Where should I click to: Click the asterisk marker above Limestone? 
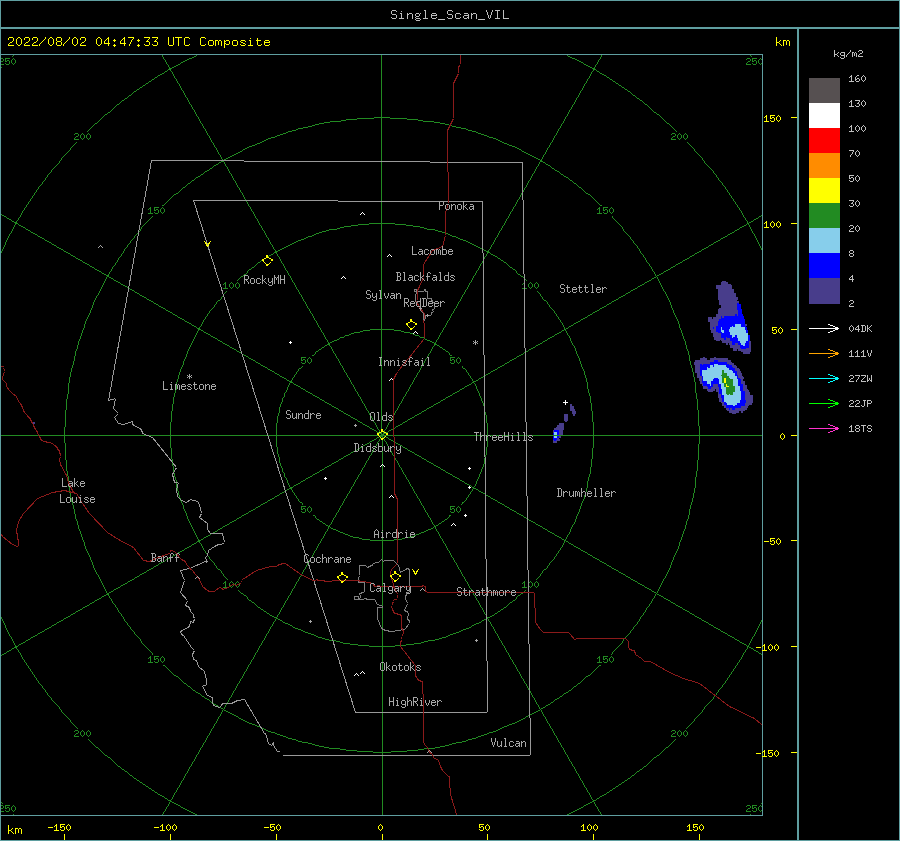[x=189, y=377]
